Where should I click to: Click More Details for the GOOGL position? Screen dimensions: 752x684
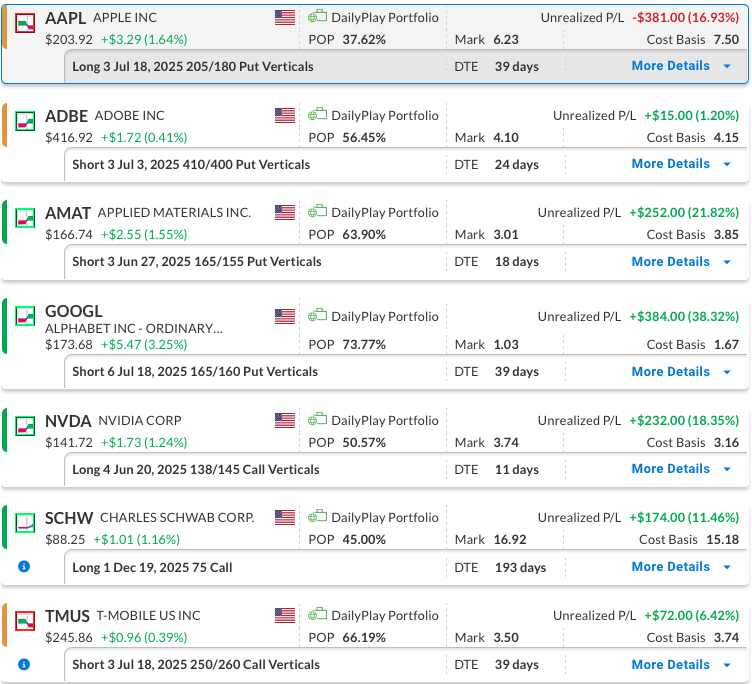[x=670, y=371]
